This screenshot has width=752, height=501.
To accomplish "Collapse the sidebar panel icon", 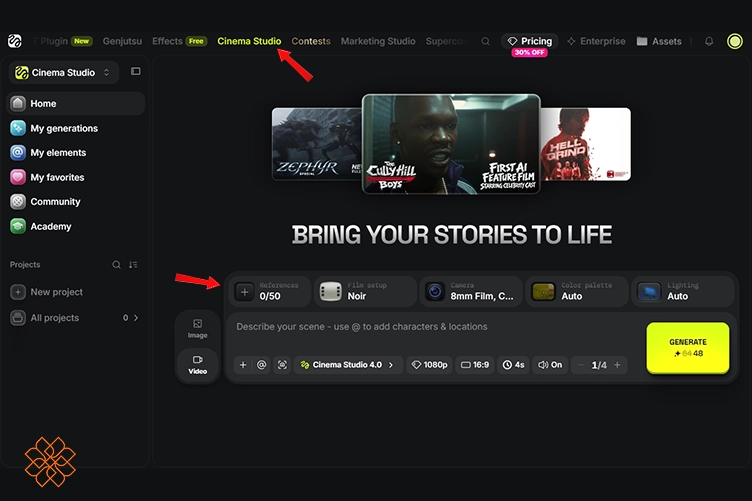I will point(136,71).
